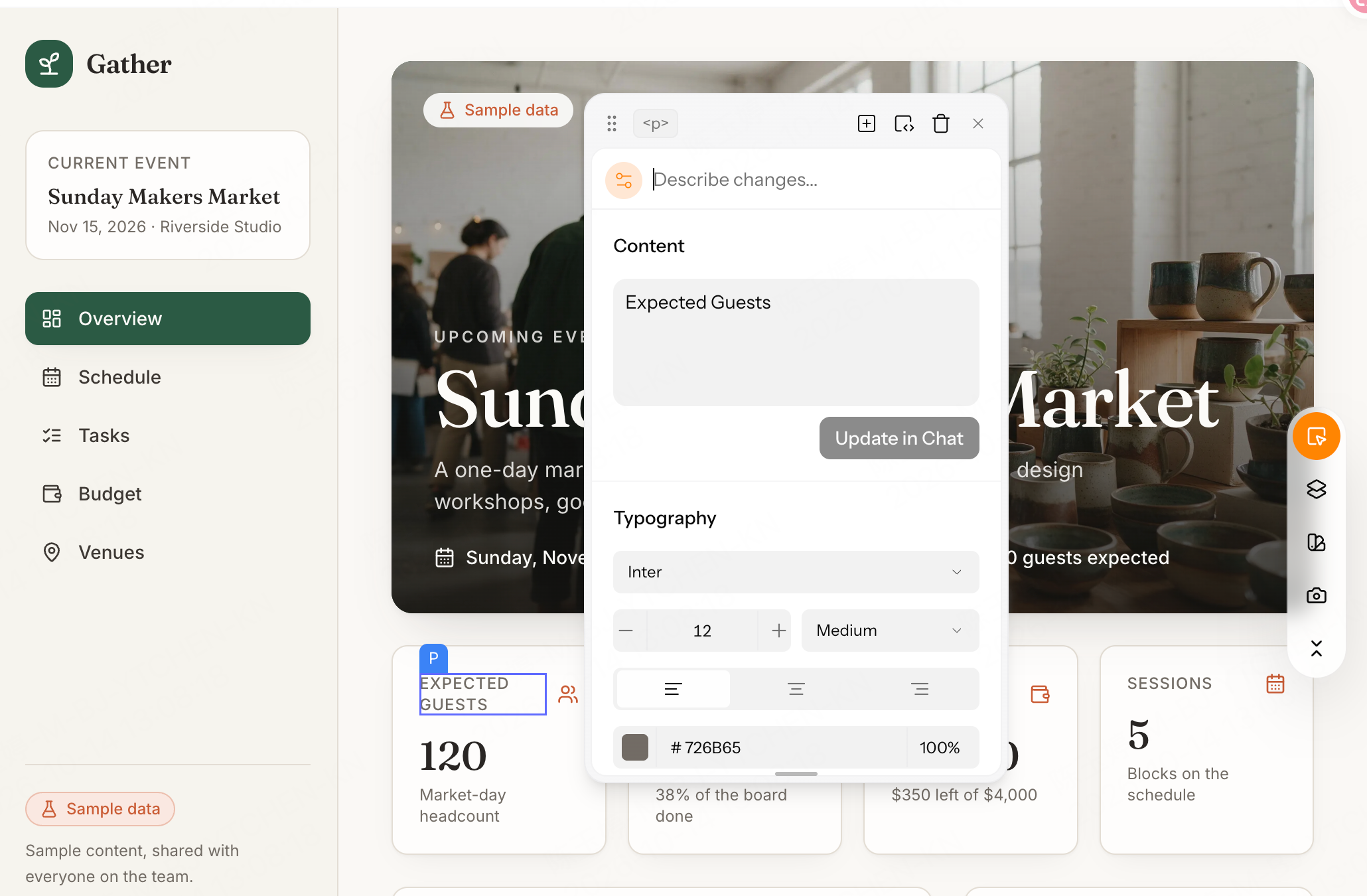This screenshot has width=1367, height=896.
Task: Toggle the orange element select tool
Action: pyautogui.click(x=1317, y=436)
